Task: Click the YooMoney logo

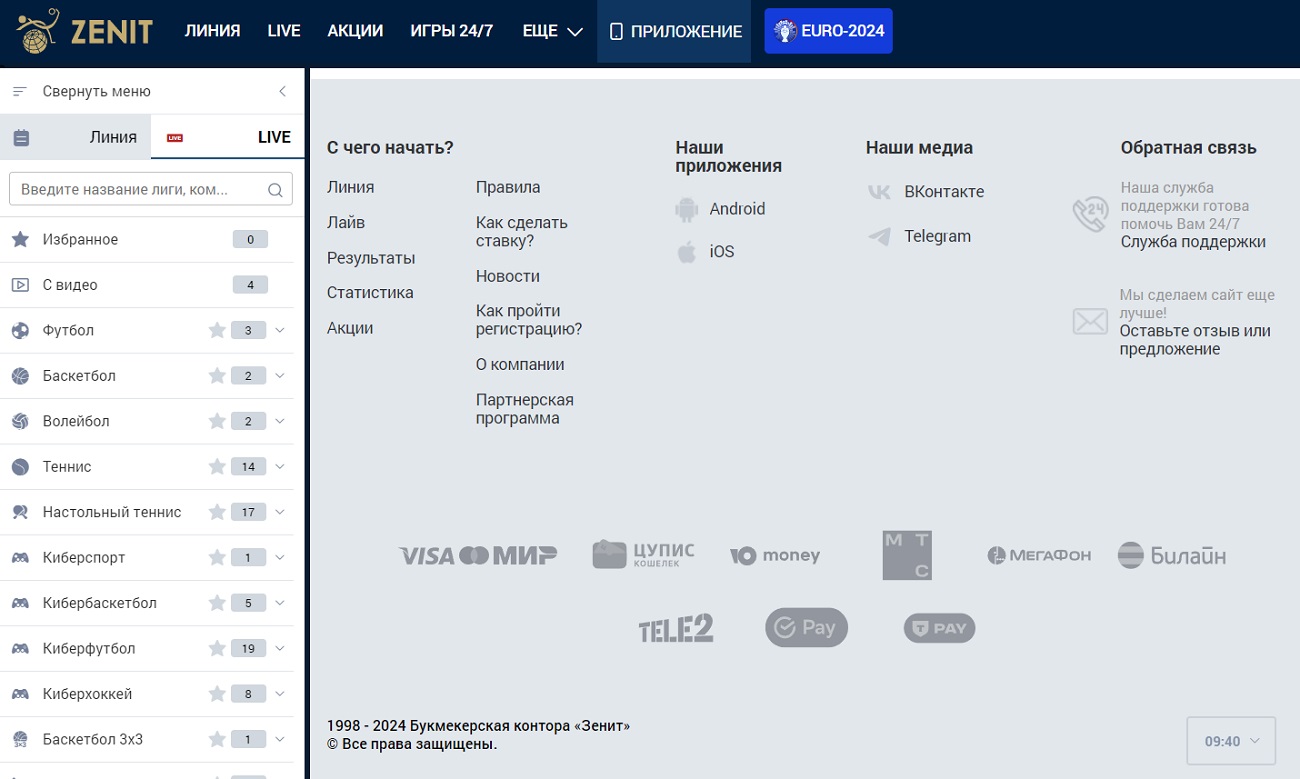Action: [774, 555]
